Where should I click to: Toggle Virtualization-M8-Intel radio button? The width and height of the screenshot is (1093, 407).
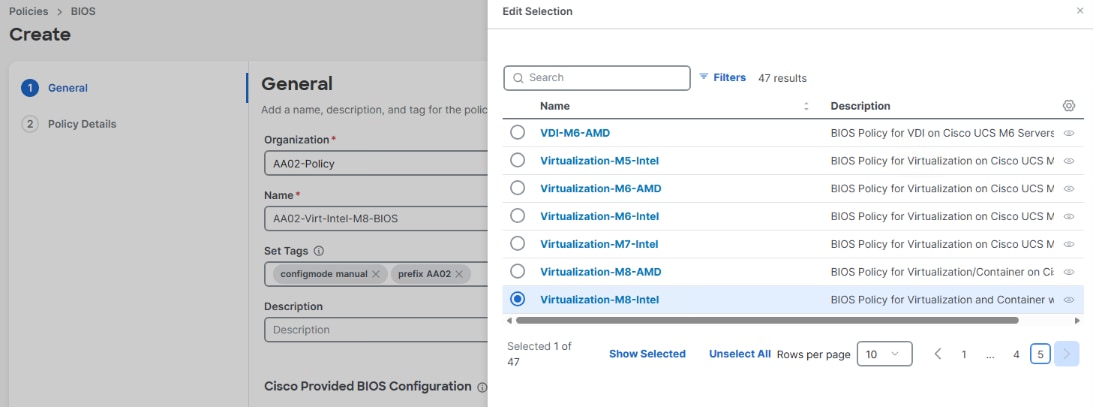tap(517, 299)
